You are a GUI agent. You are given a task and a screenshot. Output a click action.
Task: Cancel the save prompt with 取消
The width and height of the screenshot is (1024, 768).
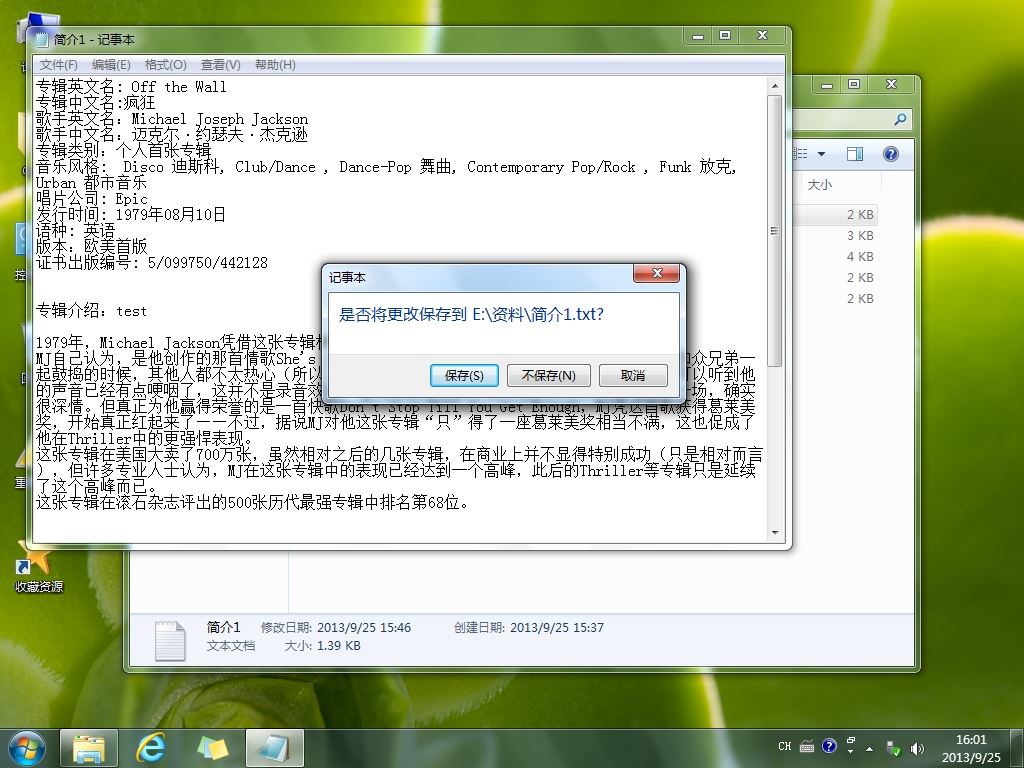coord(633,376)
